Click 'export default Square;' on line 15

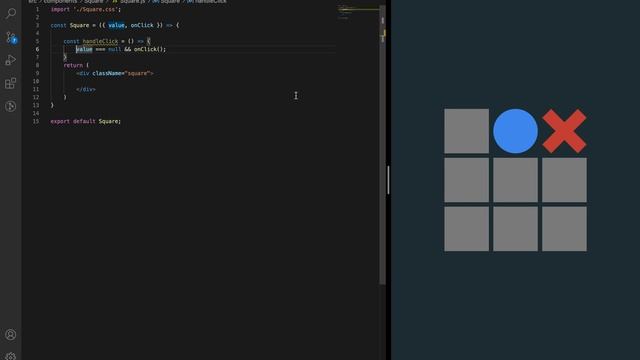coord(86,121)
